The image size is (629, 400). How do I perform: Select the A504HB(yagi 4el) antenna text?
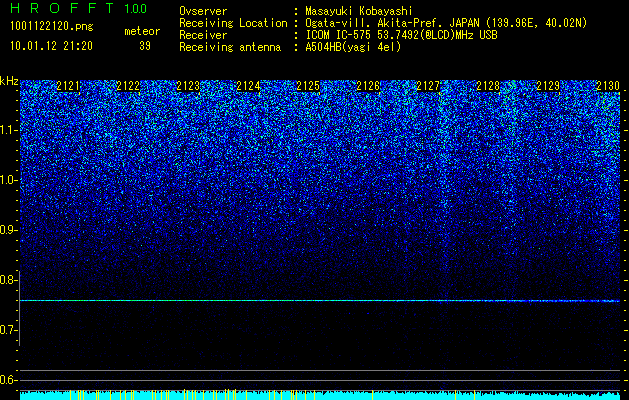353,47
